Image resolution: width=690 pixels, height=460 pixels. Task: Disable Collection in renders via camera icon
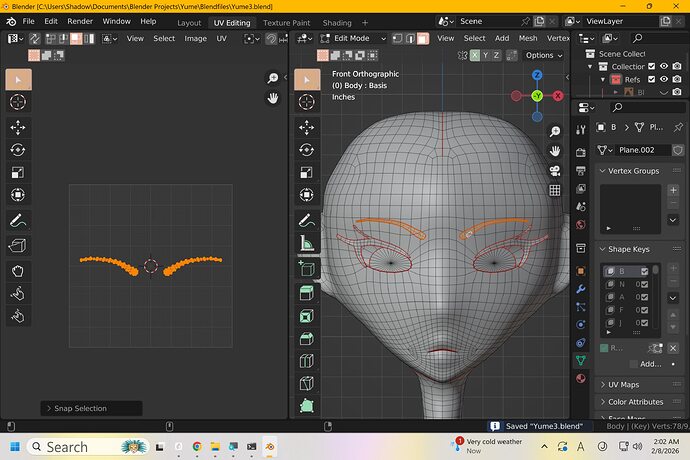677,66
